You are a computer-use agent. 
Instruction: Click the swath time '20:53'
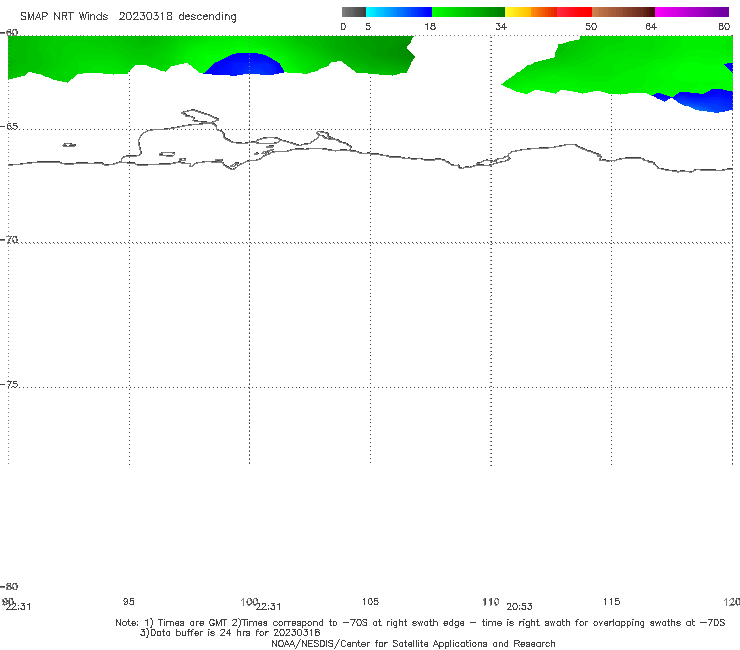click(x=519, y=607)
